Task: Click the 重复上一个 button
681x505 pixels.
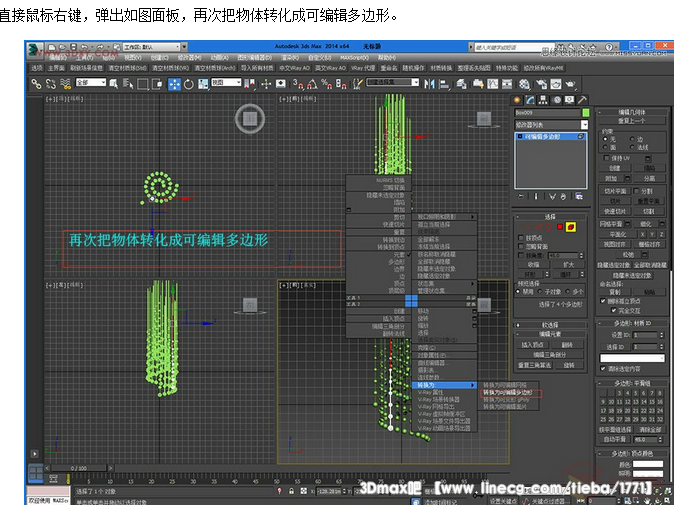Action: [x=632, y=121]
